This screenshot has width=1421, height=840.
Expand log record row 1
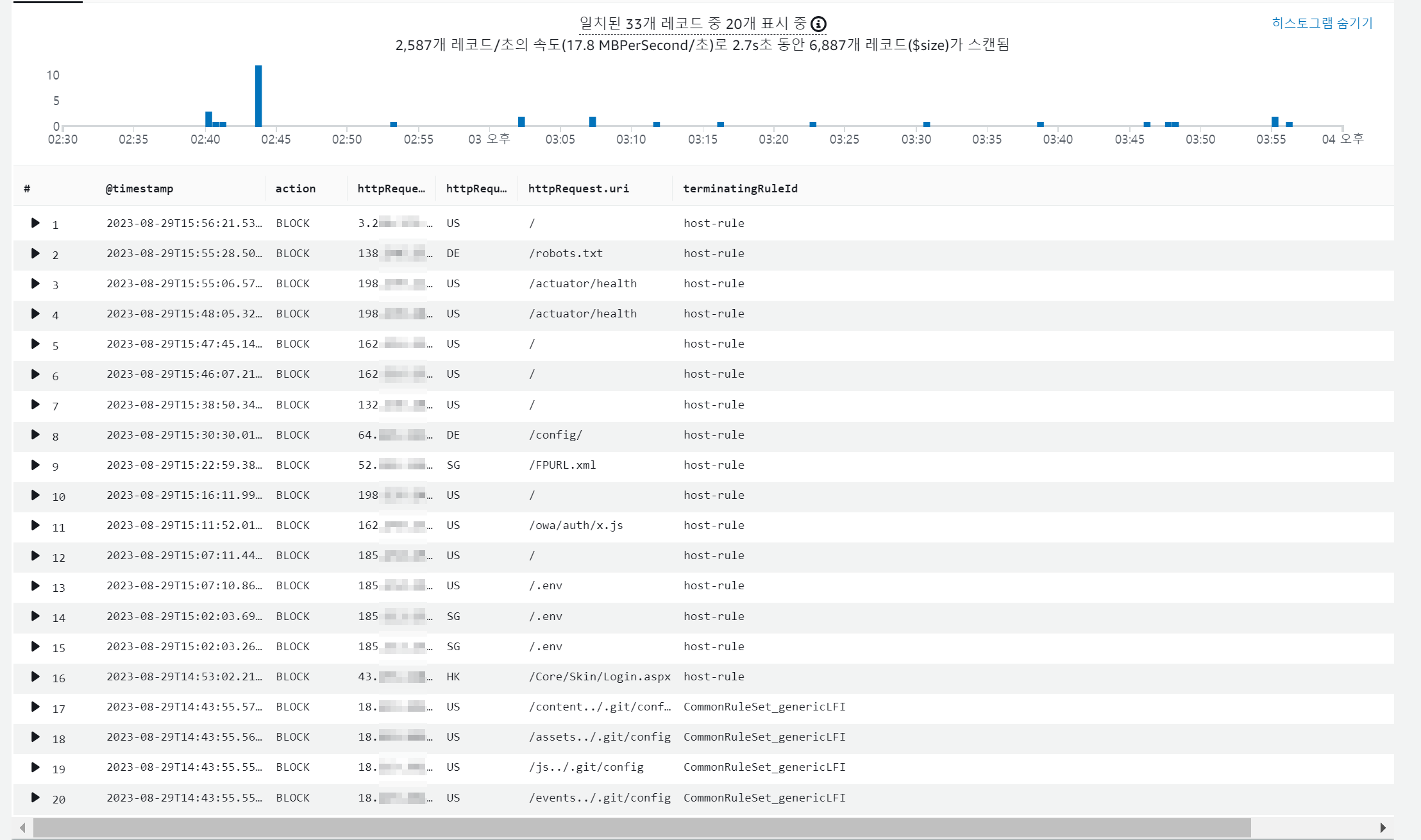pos(35,223)
